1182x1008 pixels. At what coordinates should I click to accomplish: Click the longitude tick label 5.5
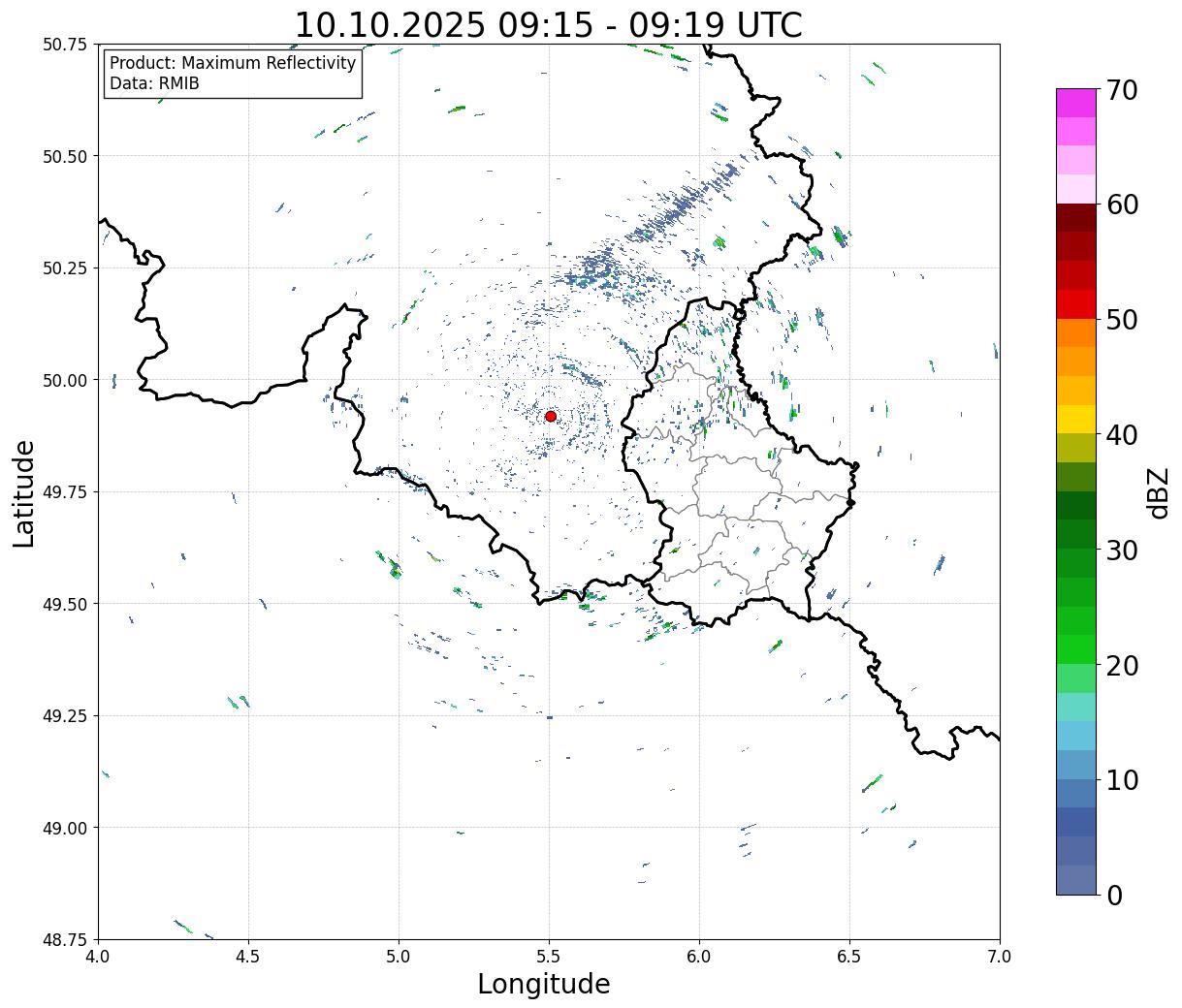[x=549, y=957]
